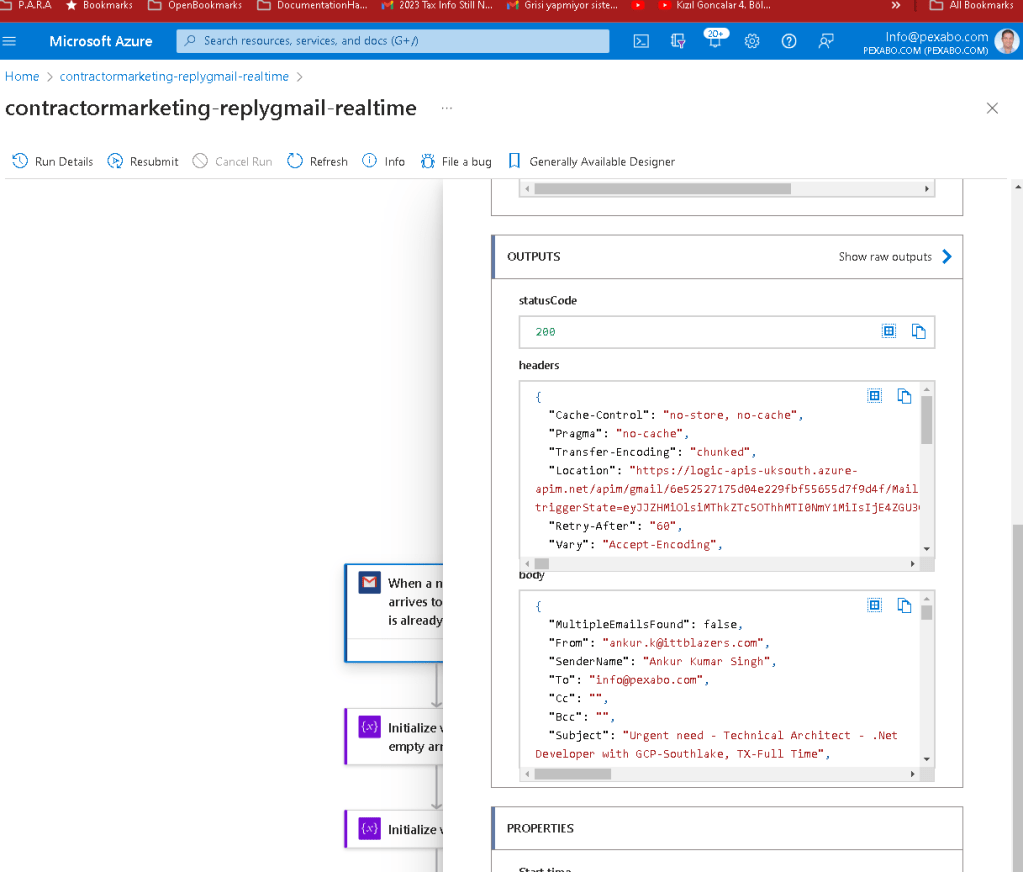Click the body box vertical scrollbar thumb
The width and height of the screenshot is (1023, 872).
coord(926,612)
